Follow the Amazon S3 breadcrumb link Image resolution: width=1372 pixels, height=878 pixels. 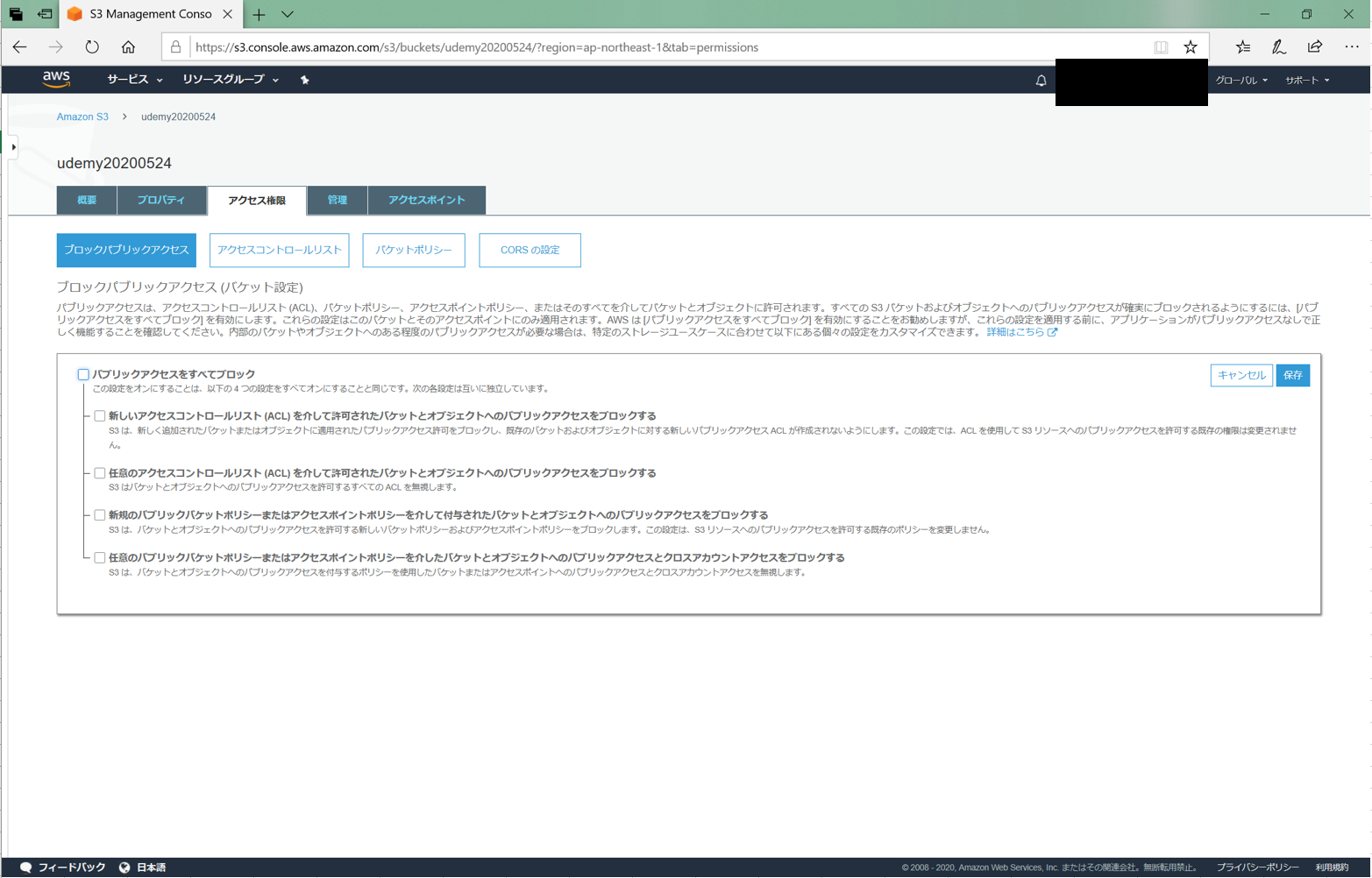82,117
